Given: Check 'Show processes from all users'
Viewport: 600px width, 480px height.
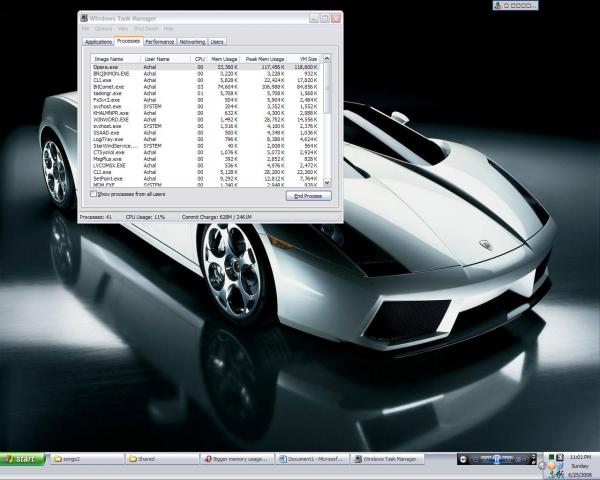Looking at the screenshot, I should (93, 194).
